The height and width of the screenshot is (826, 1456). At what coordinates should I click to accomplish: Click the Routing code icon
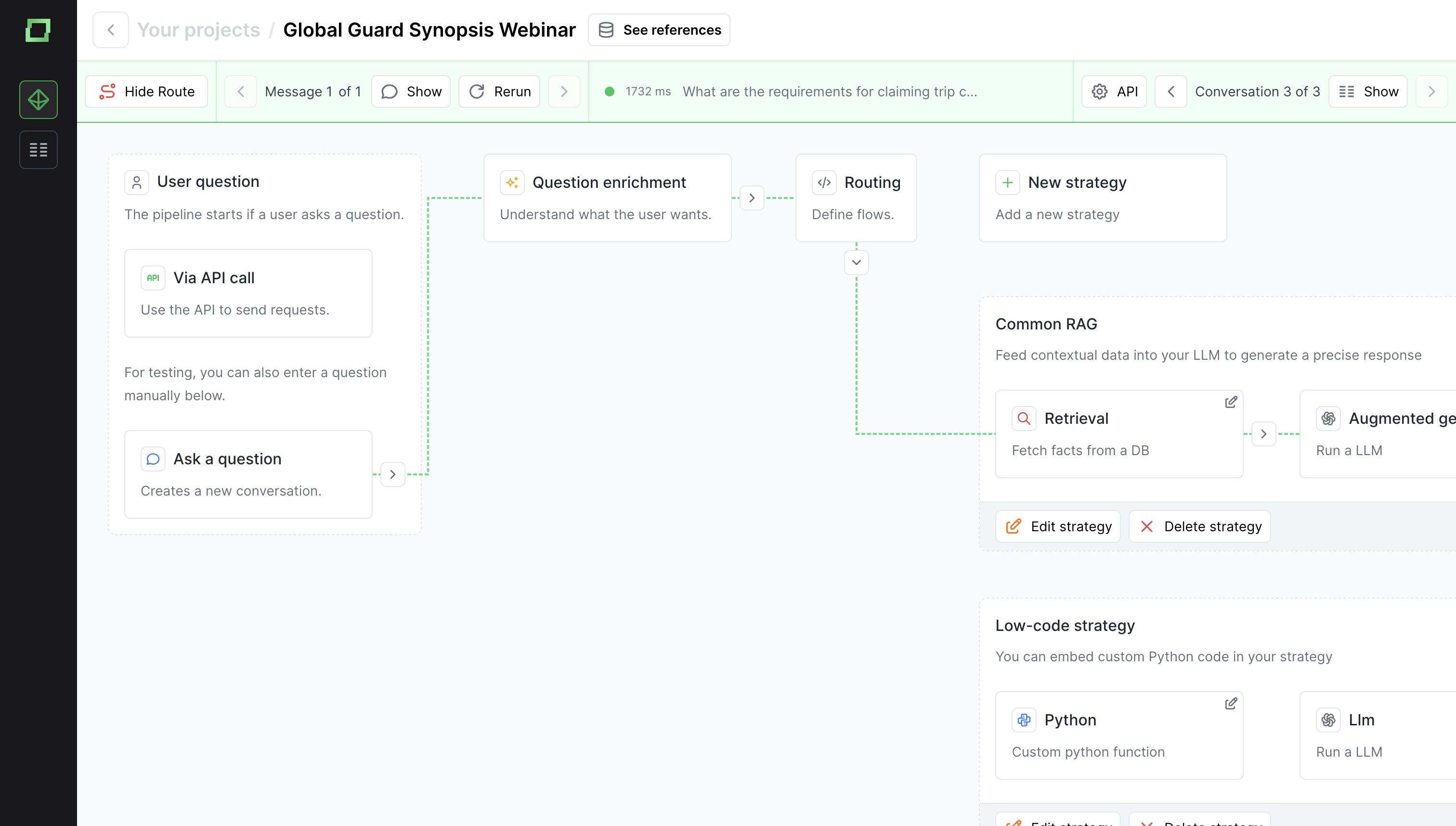tap(824, 183)
